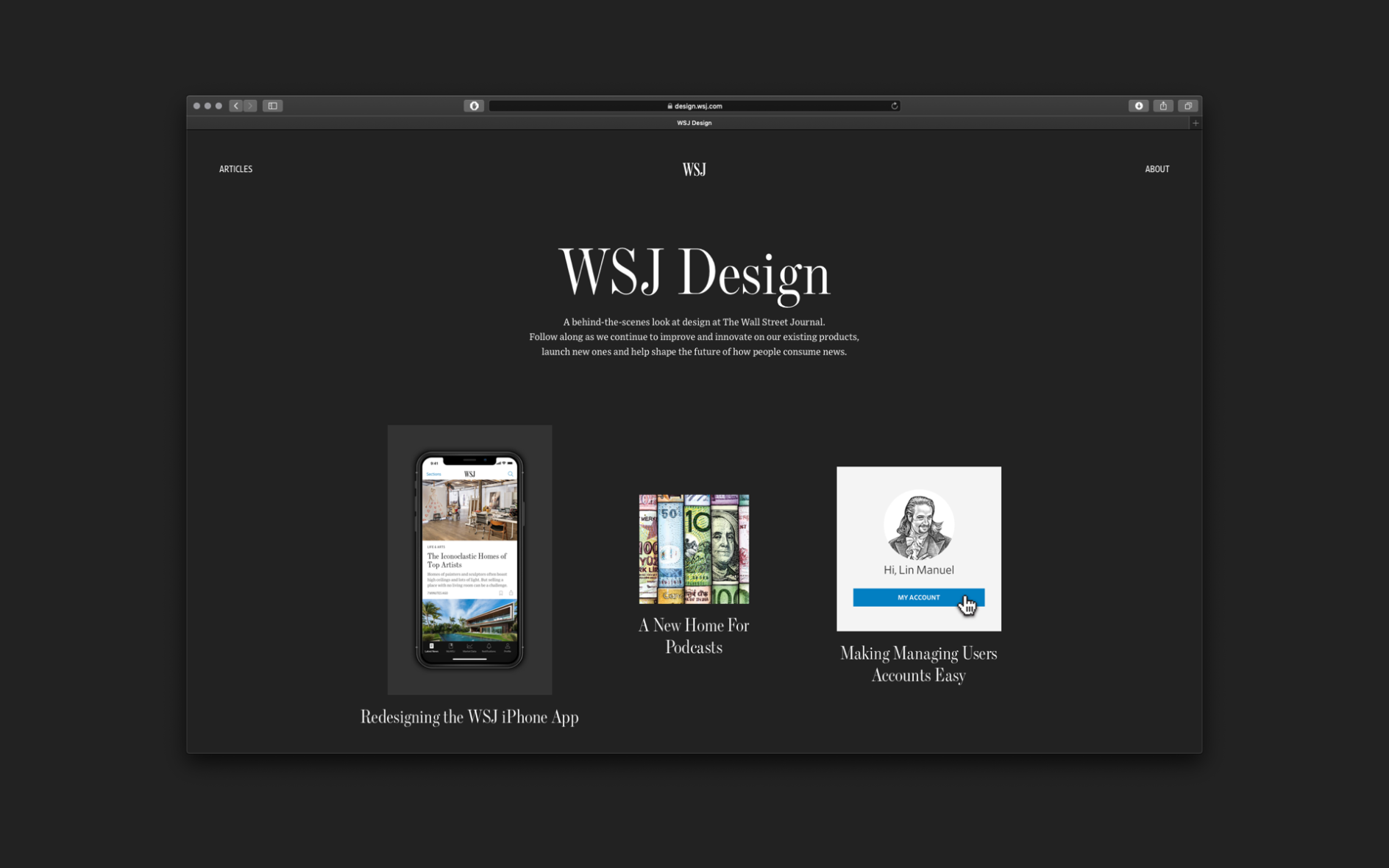Image resolution: width=1389 pixels, height=868 pixels.
Task: Select the WSJ Design browser tab
Action: tap(693, 122)
